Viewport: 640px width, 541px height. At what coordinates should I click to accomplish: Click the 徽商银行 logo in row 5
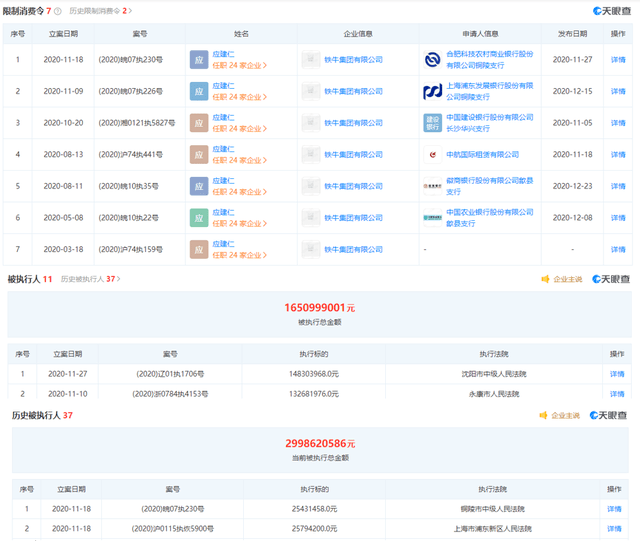pos(432,186)
